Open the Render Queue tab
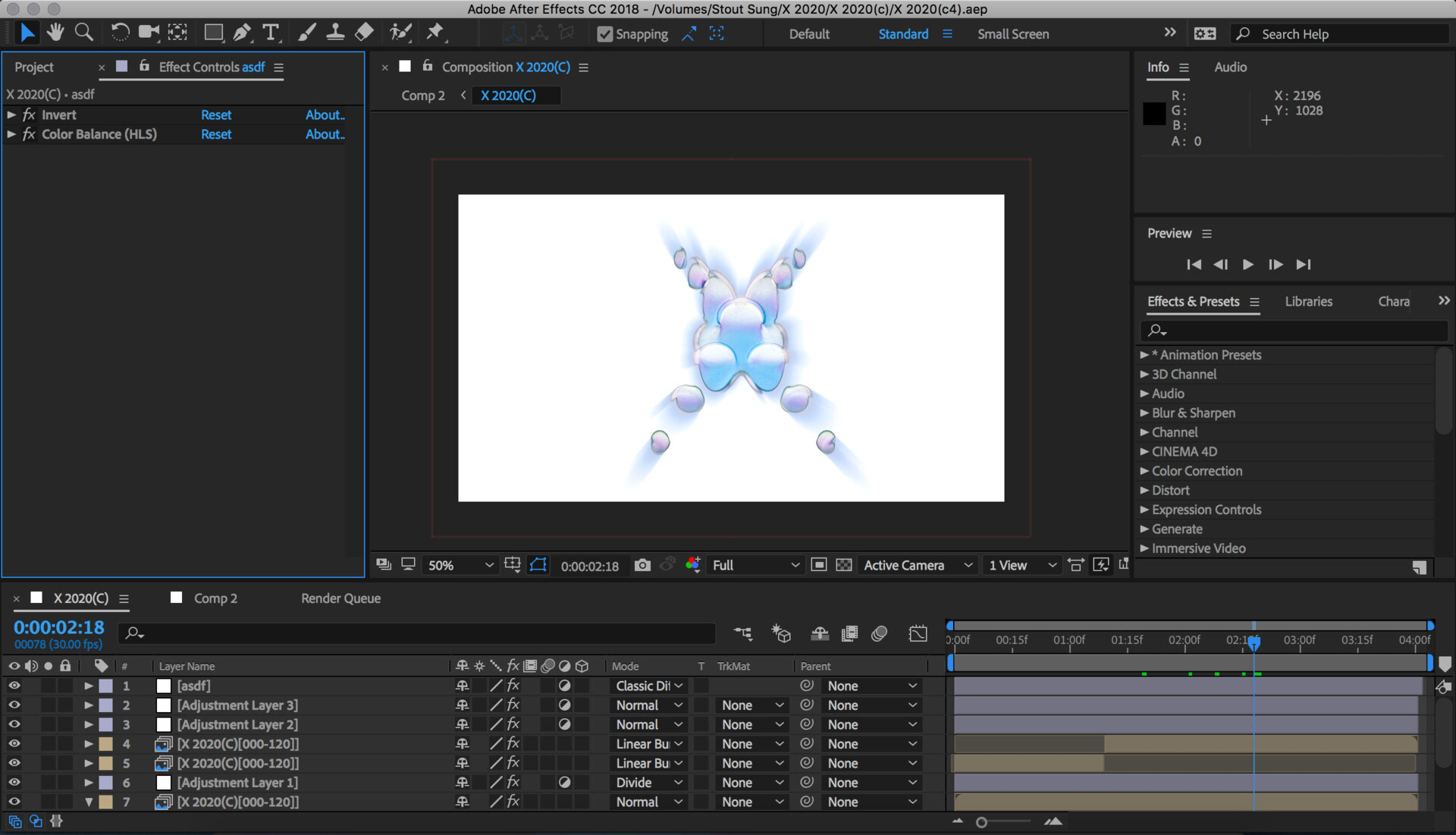1456x835 pixels. point(340,598)
